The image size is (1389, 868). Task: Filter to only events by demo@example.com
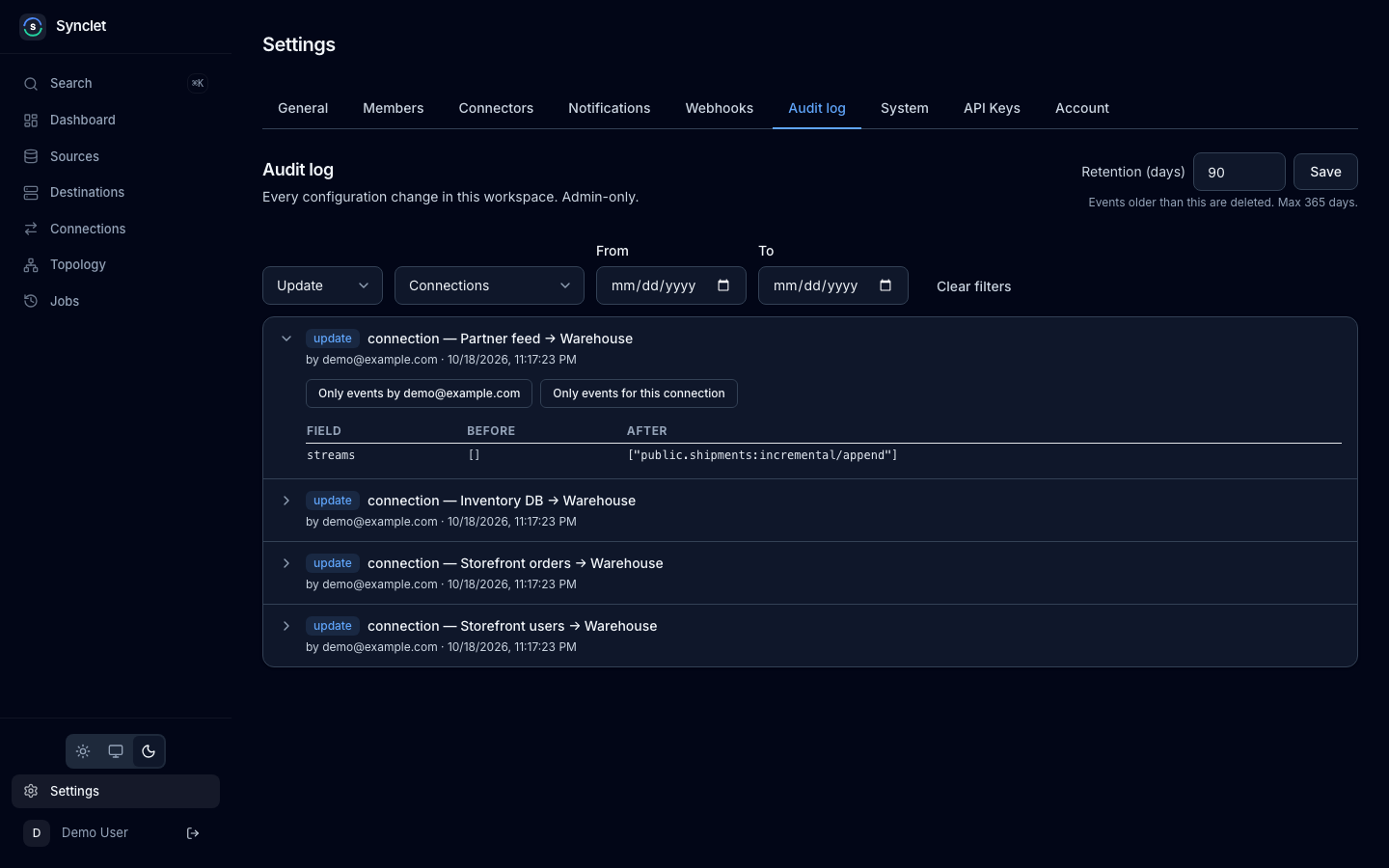tap(419, 393)
